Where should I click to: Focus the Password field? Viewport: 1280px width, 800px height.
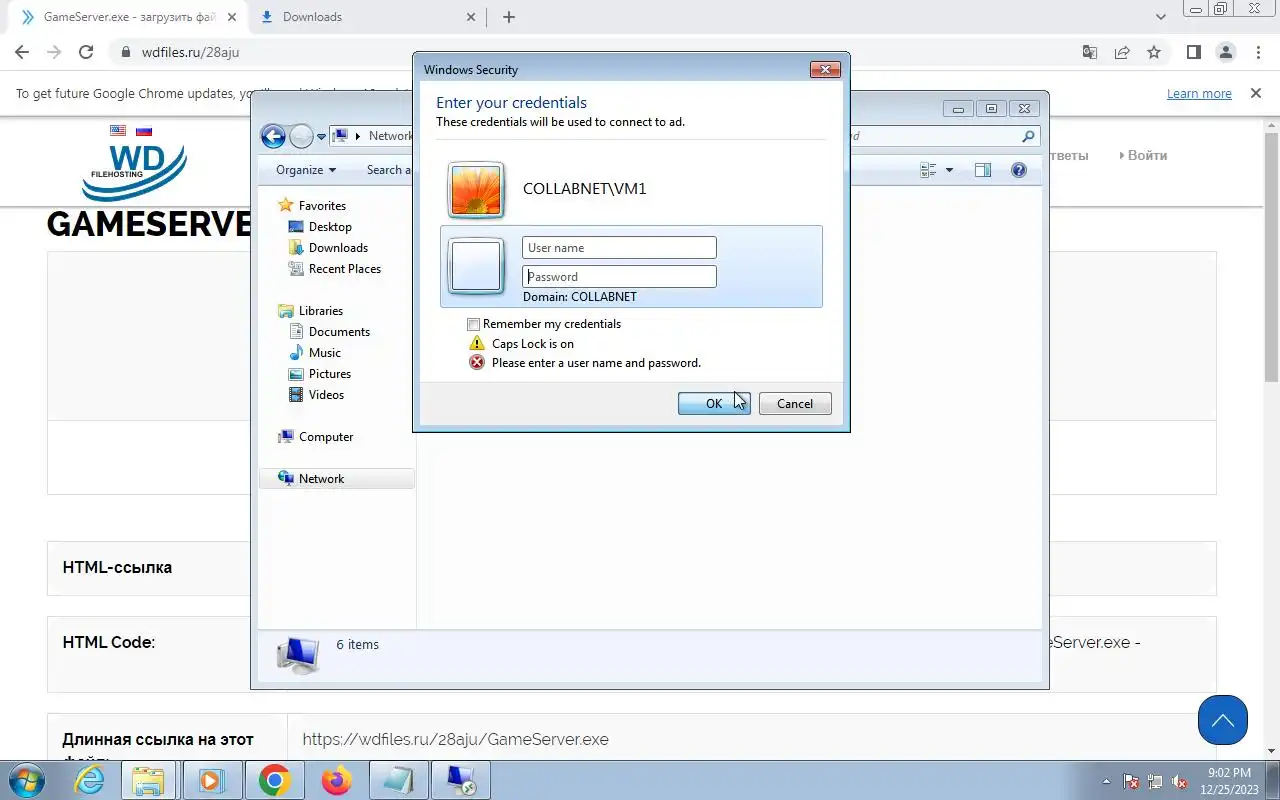click(x=619, y=276)
